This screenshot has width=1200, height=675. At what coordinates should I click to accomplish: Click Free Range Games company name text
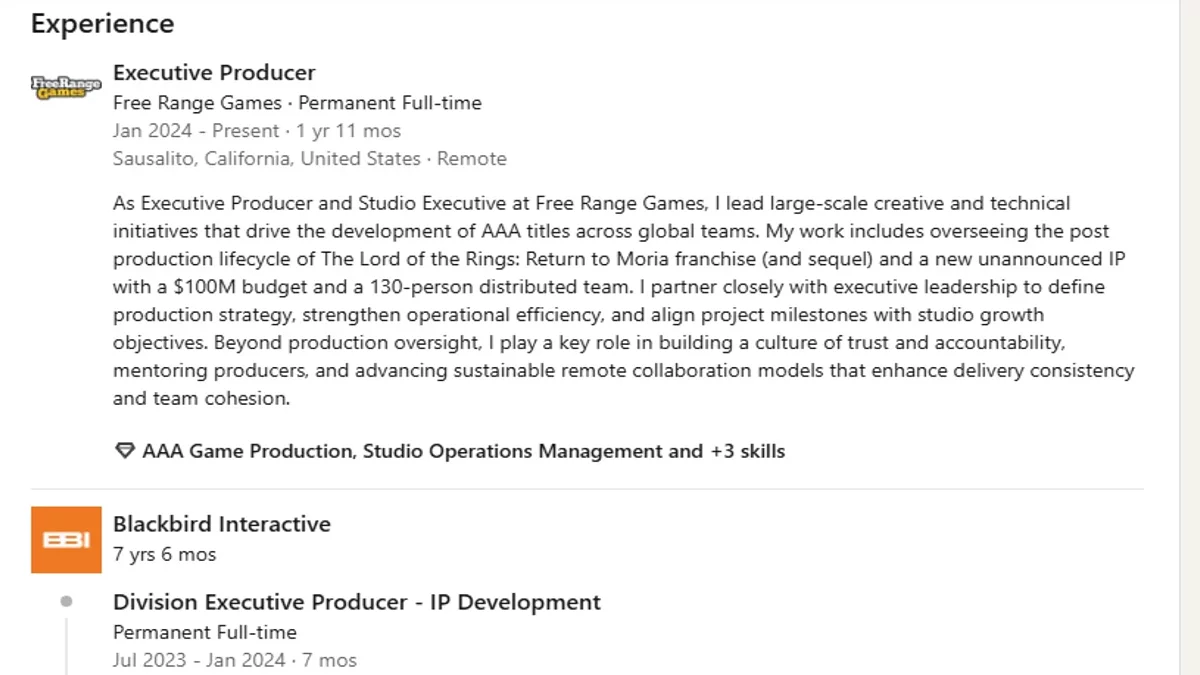click(x=197, y=103)
